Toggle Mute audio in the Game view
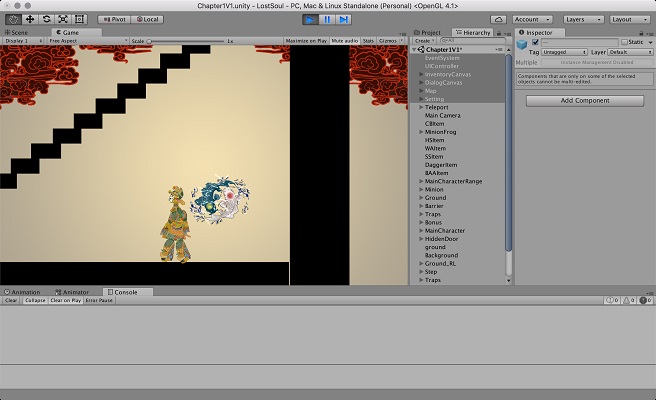The height and width of the screenshot is (400, 656). pyautogui.click(x=343, y=41)
